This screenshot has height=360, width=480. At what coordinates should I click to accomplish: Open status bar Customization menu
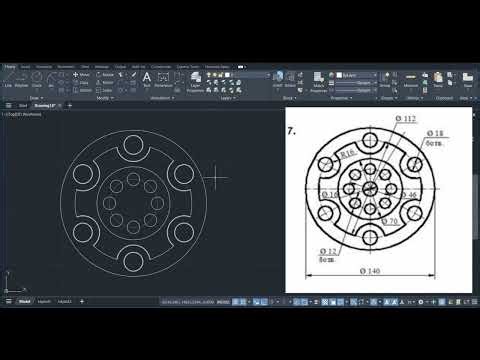(x=474, y=302)
